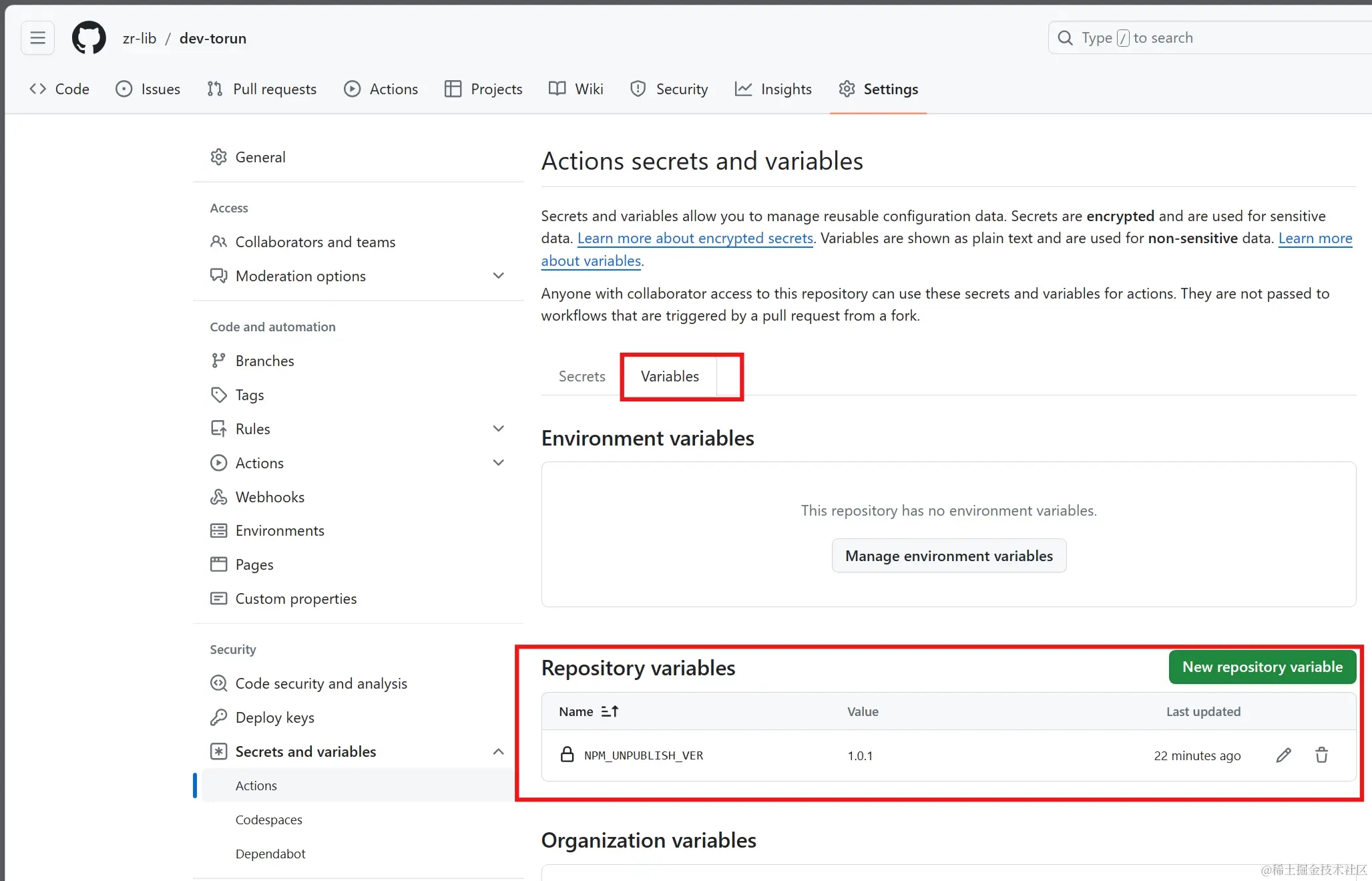The width and height of the screenshot is (1372, 881).
Task: Open the hamburger navigation menu
Action: point(38,38)
